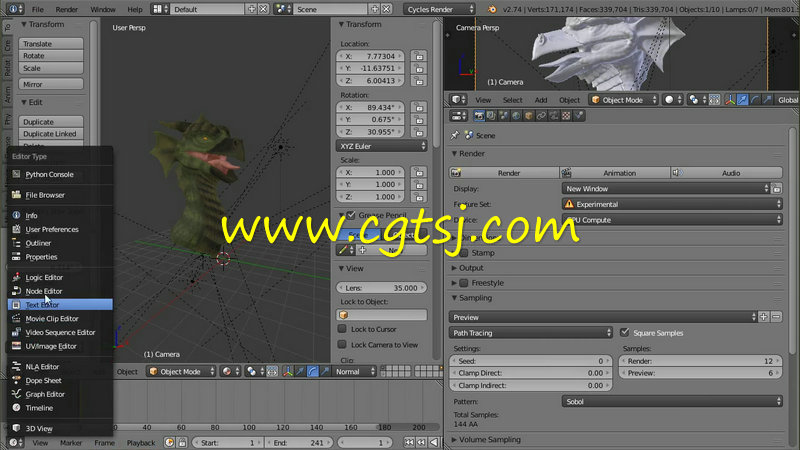Pin the Scene properties context
The width and height of the screenshot is (800, 450).
point(455,135)
